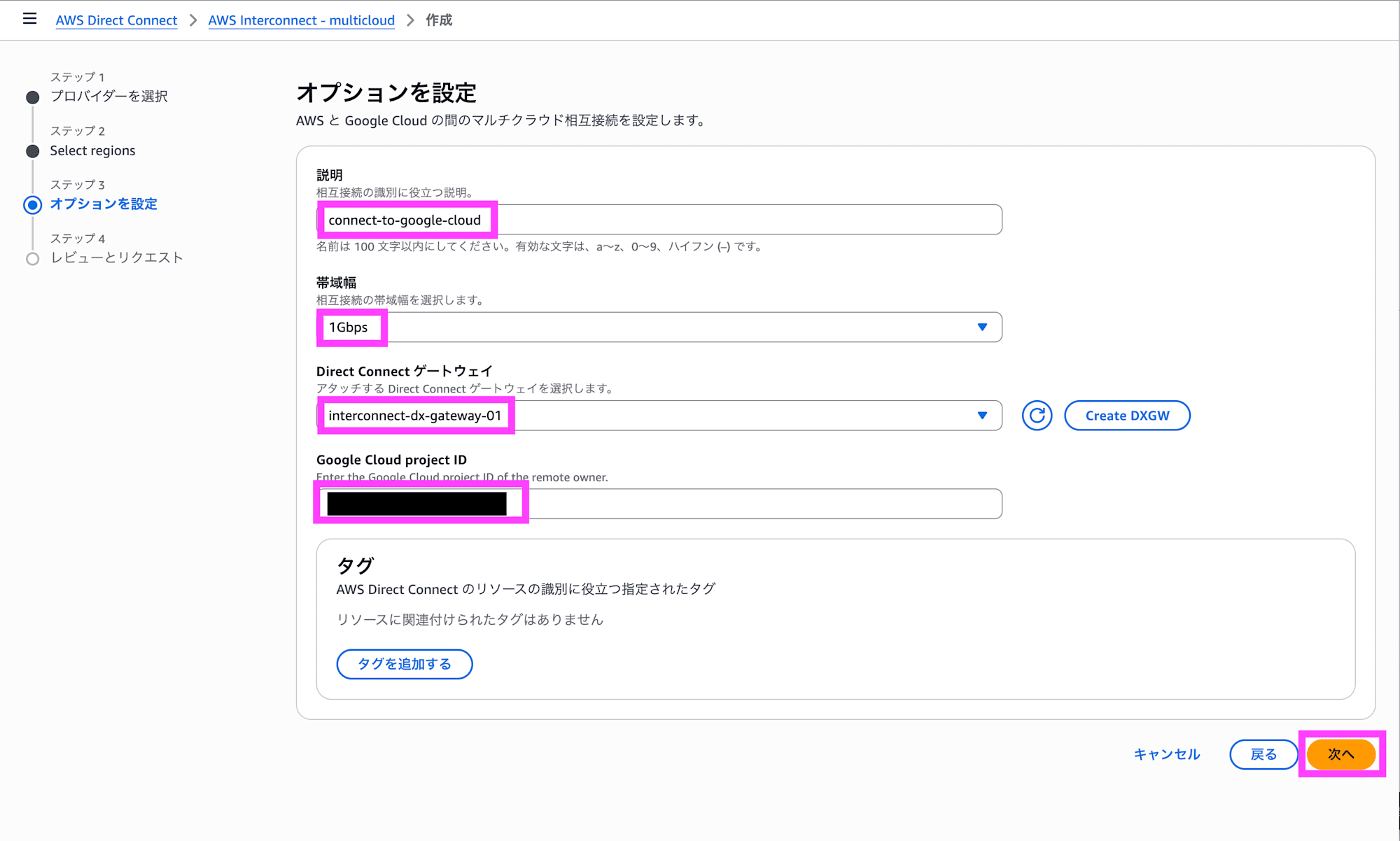Open the 1Gbps bandwidth selector arrow

coord(982,327)
